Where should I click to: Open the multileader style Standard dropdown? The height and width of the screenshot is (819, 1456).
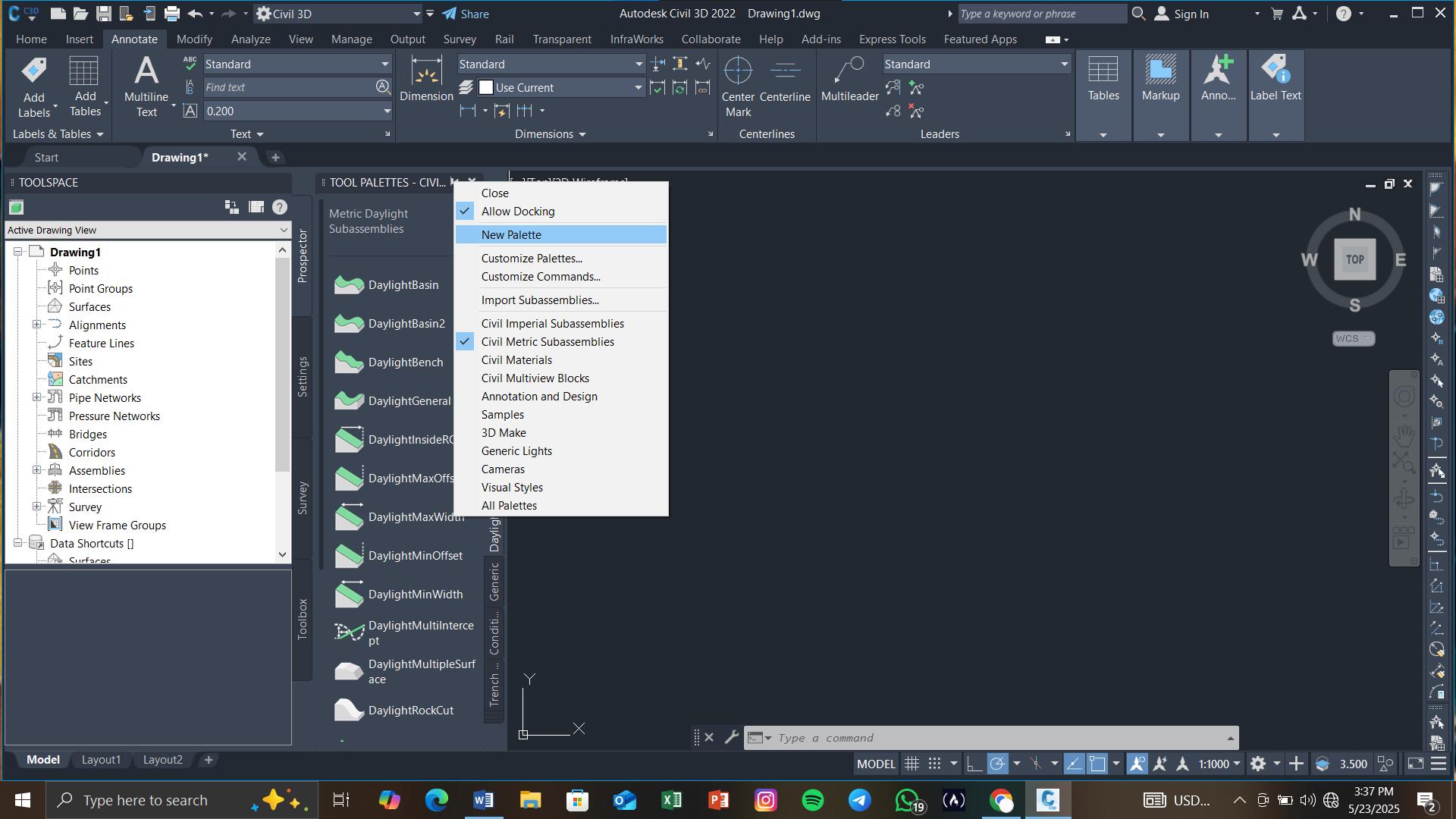click(1063, 64)
